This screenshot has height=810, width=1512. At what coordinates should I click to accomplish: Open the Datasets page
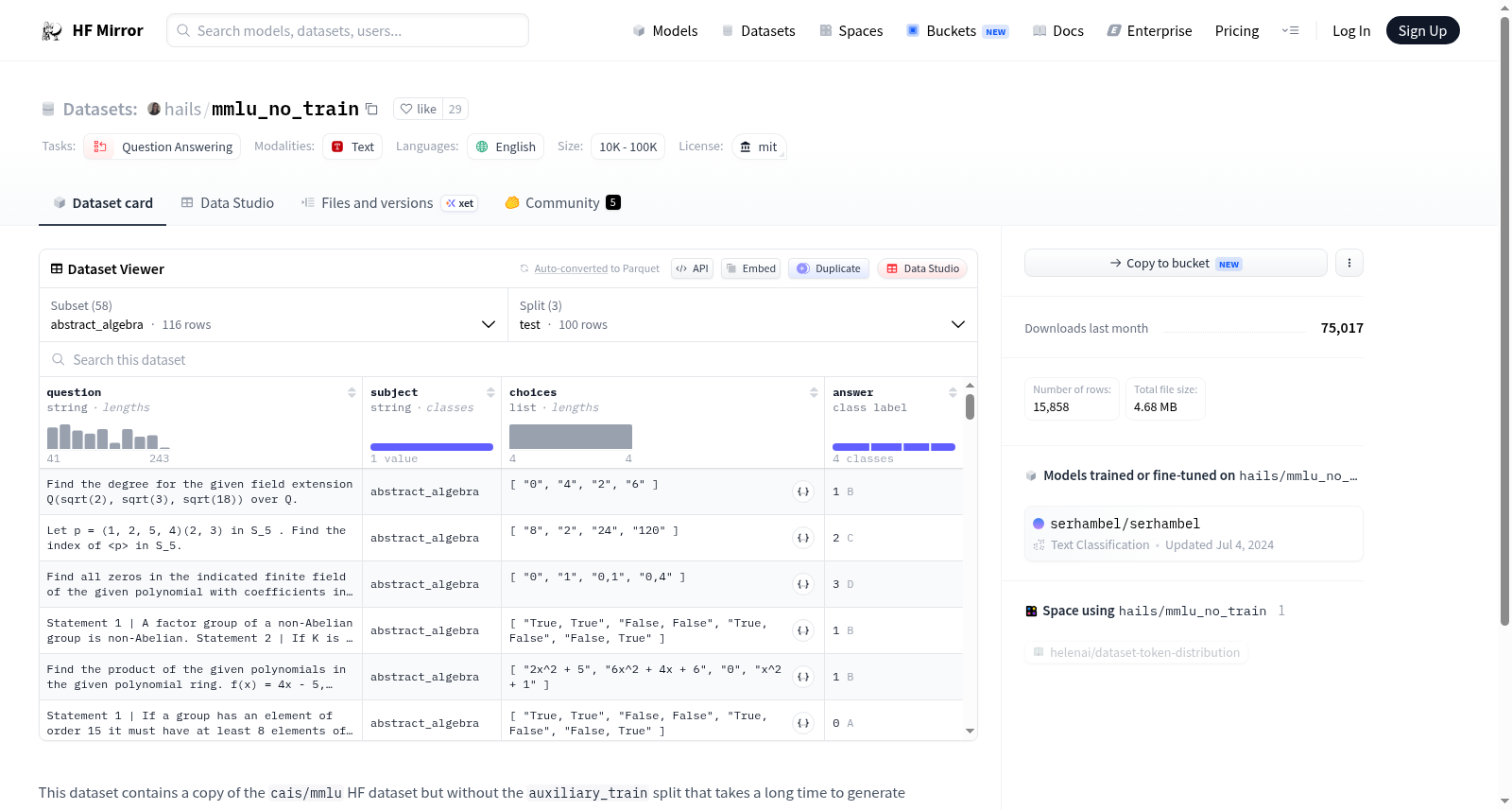click(x=758, y=31)
